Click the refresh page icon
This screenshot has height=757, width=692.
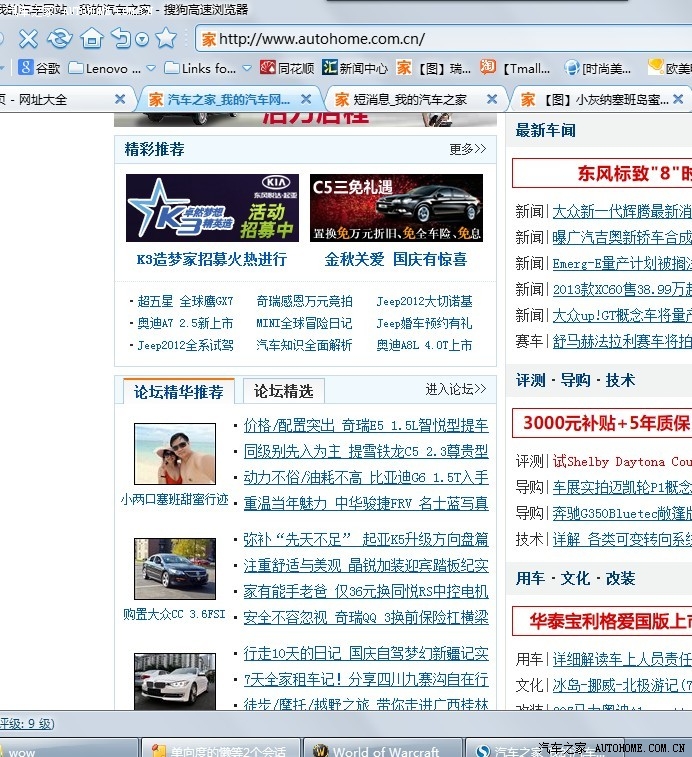coord(60,39)
